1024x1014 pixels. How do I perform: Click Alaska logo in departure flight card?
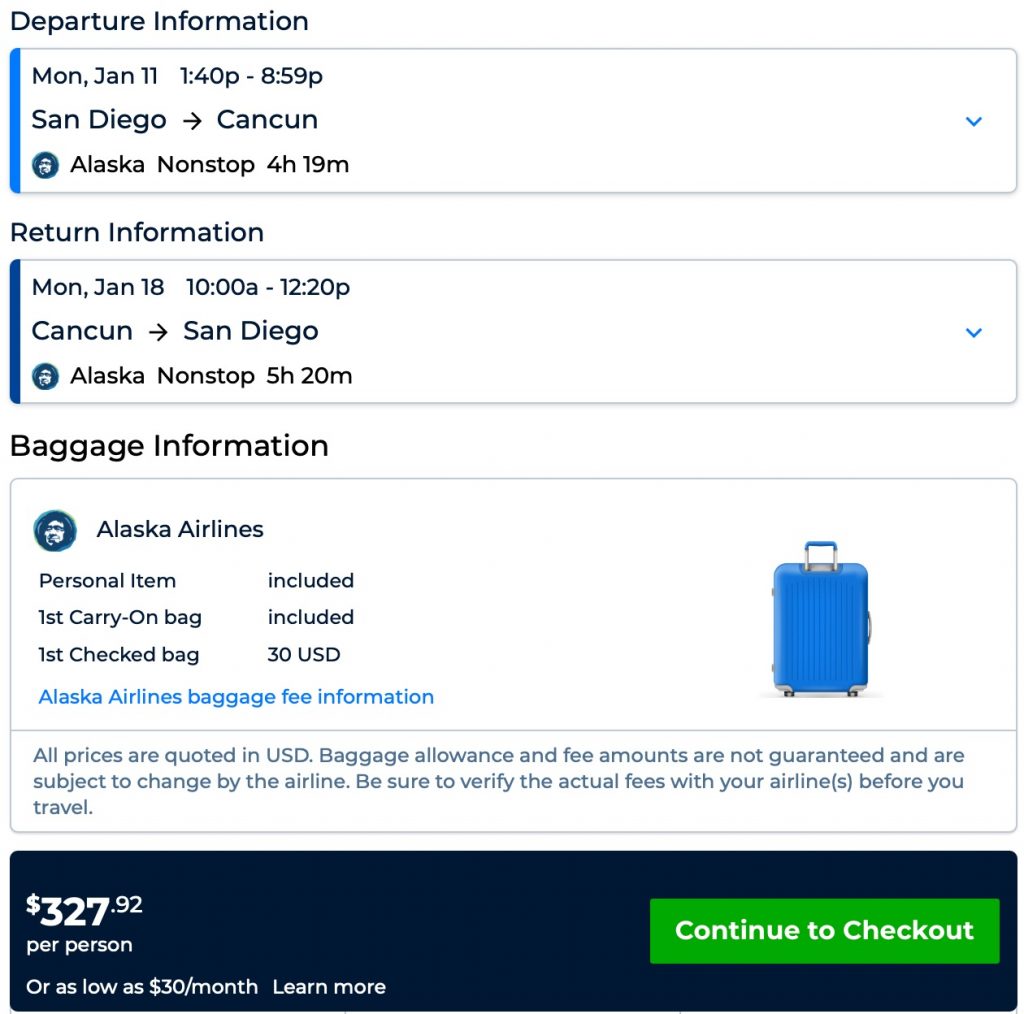(x=45, y=165)
